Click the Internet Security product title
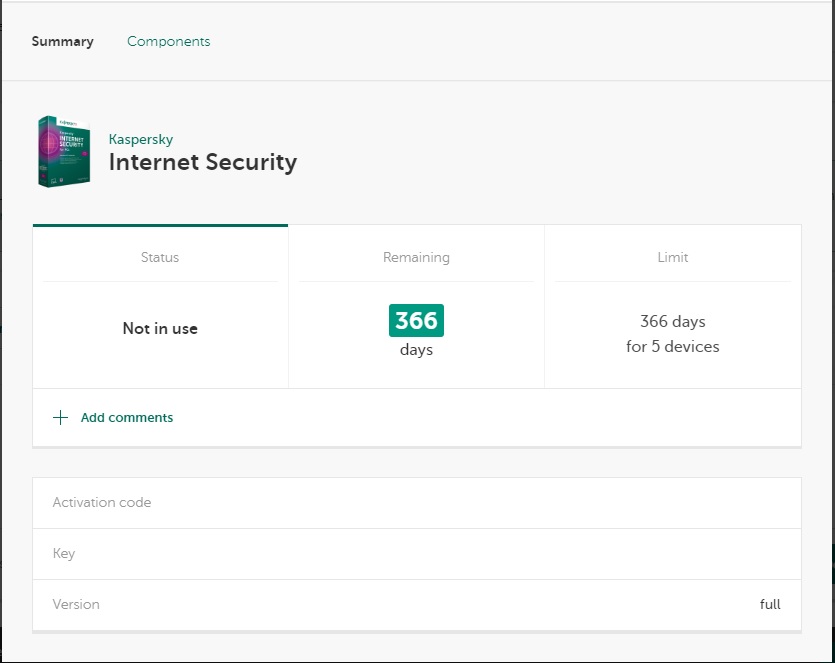835x663 pixels. click(x=203, y=162)
